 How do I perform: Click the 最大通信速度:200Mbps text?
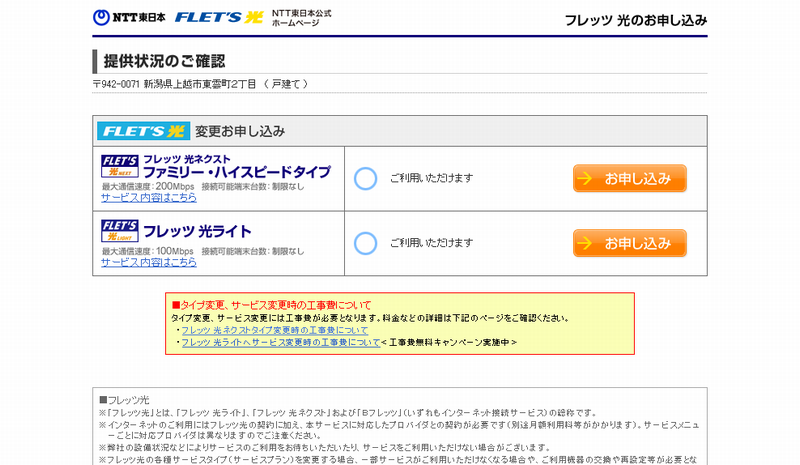coord(148,187)
